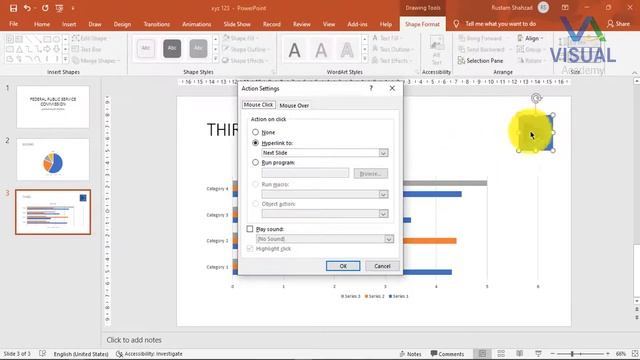Screen dimensions: 640x360
Task: Click the zoom in plus button
Action: point(608,354)
